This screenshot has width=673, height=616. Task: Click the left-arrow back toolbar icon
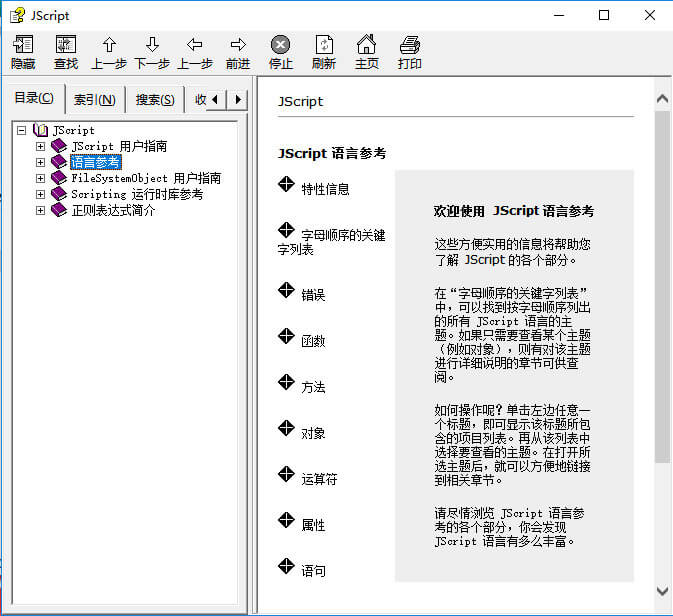195,45
